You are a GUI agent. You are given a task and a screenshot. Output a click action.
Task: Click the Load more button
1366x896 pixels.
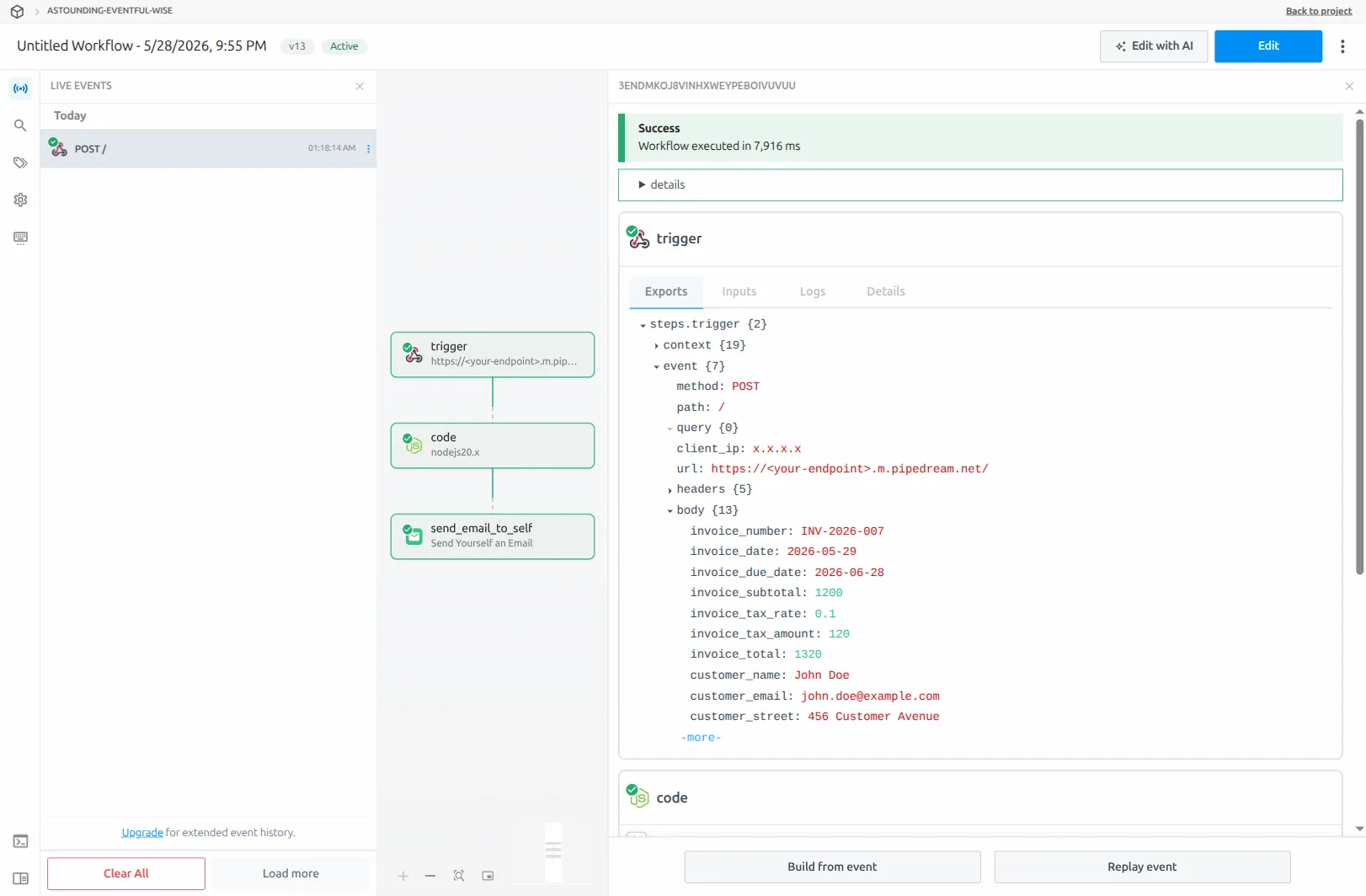291,873
